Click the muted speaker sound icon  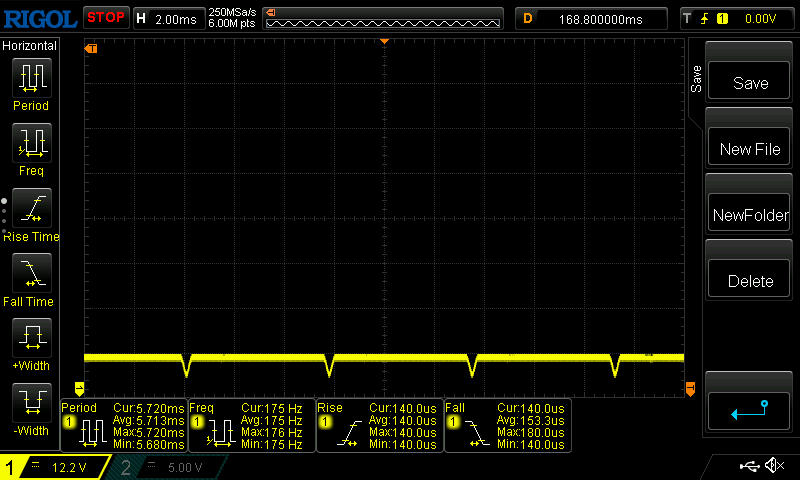pos(775,465)
